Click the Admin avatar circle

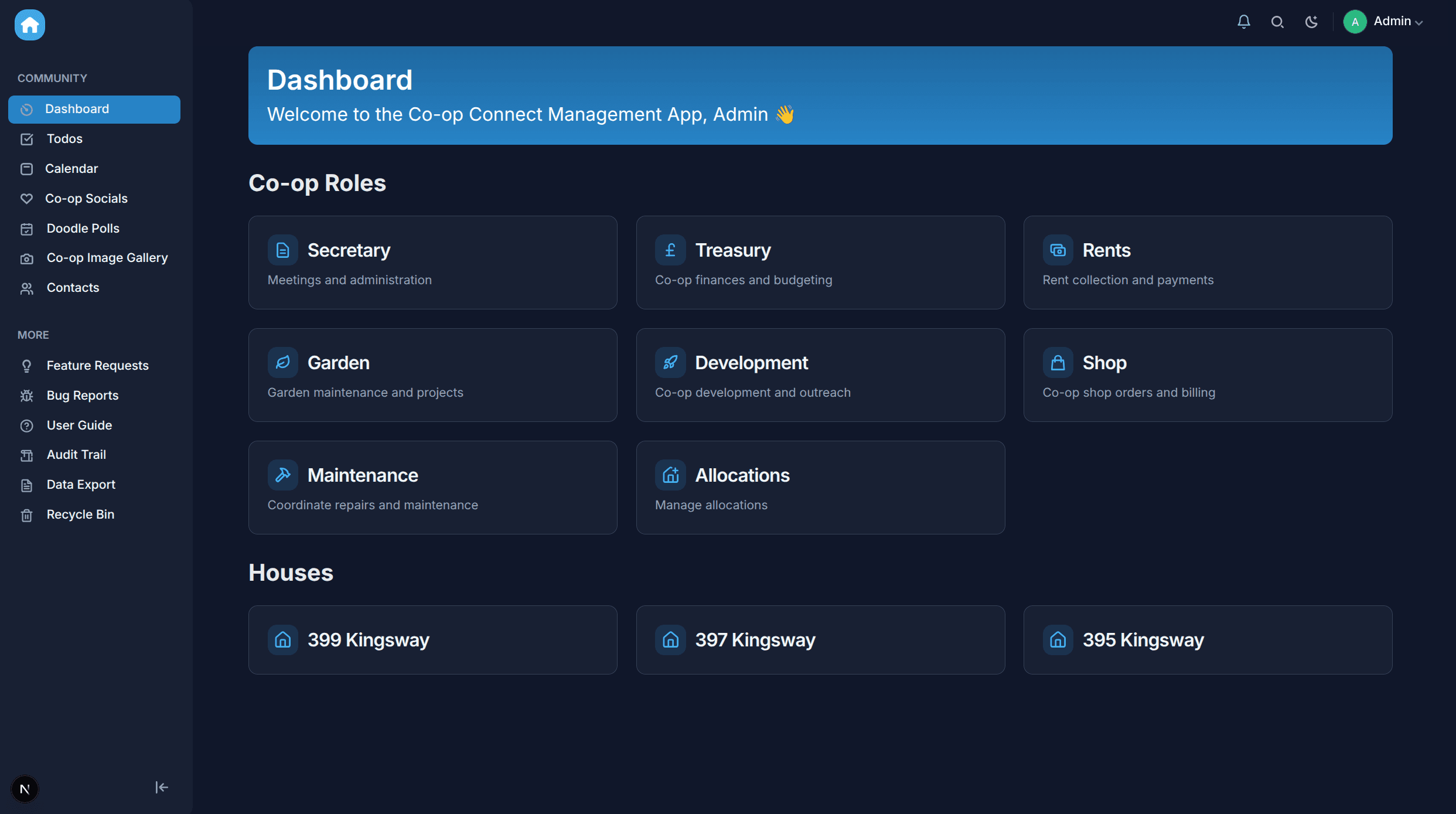[x=1354, y=21]
